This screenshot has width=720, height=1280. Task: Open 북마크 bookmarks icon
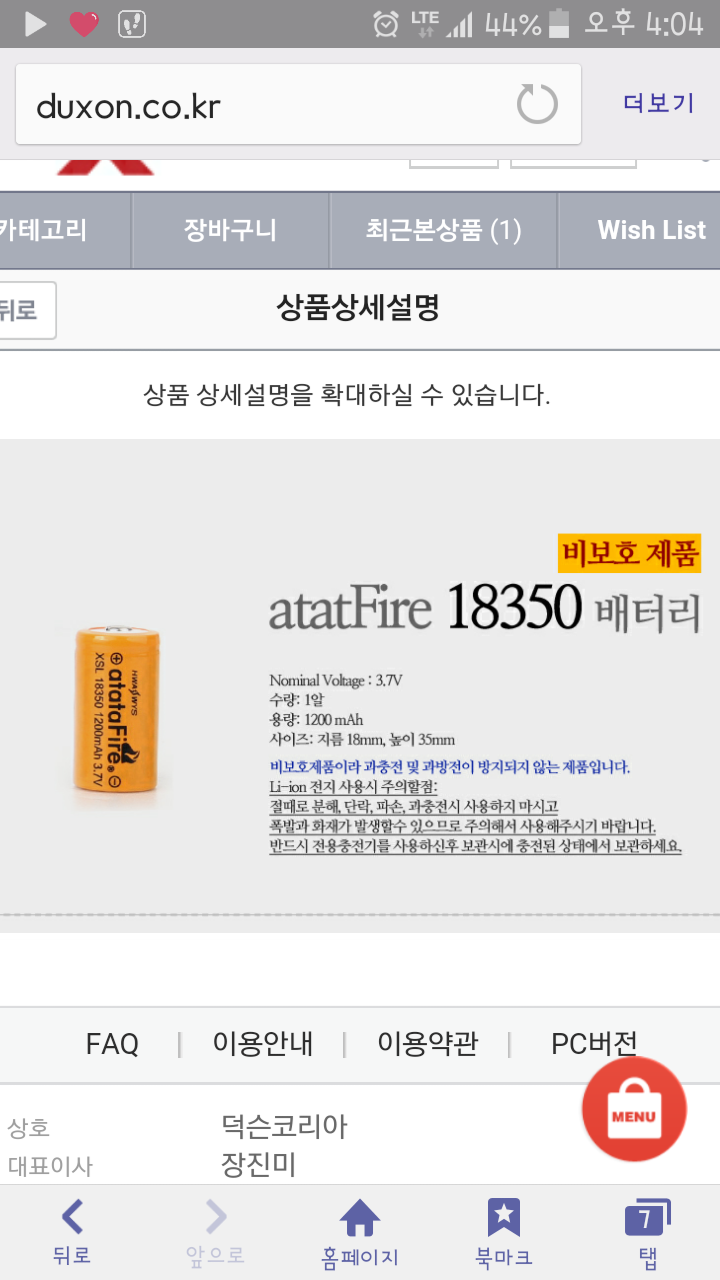coord(503,1232)
